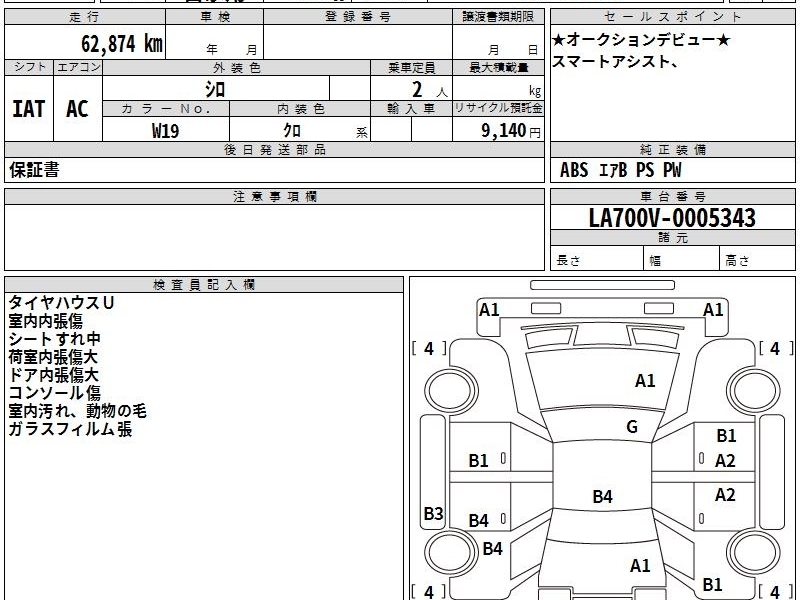Image resolution: width=800 pixels, height=600 pixels.
Task: Click inspector note ガラスフィルム張
Action: tap(70, 429)
